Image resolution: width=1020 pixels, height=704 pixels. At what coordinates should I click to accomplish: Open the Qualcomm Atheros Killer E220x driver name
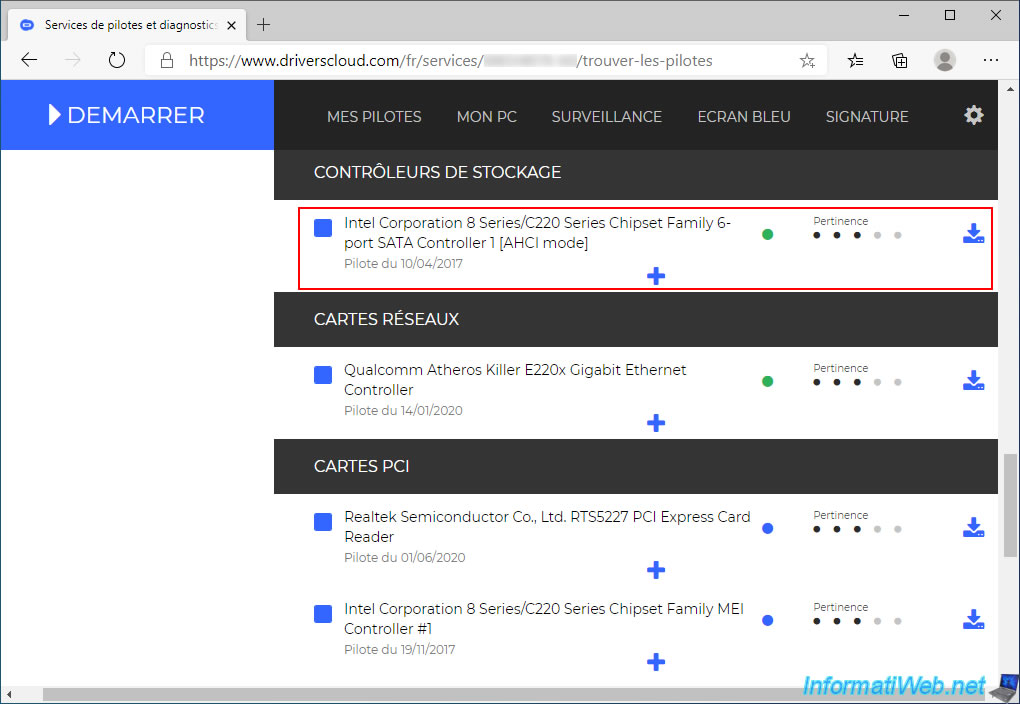click(x=515, y=380)
